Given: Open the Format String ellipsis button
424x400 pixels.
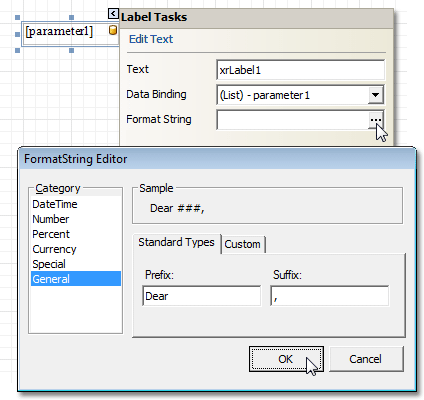Looking at the screenshot, I should [x=376, y=120].
